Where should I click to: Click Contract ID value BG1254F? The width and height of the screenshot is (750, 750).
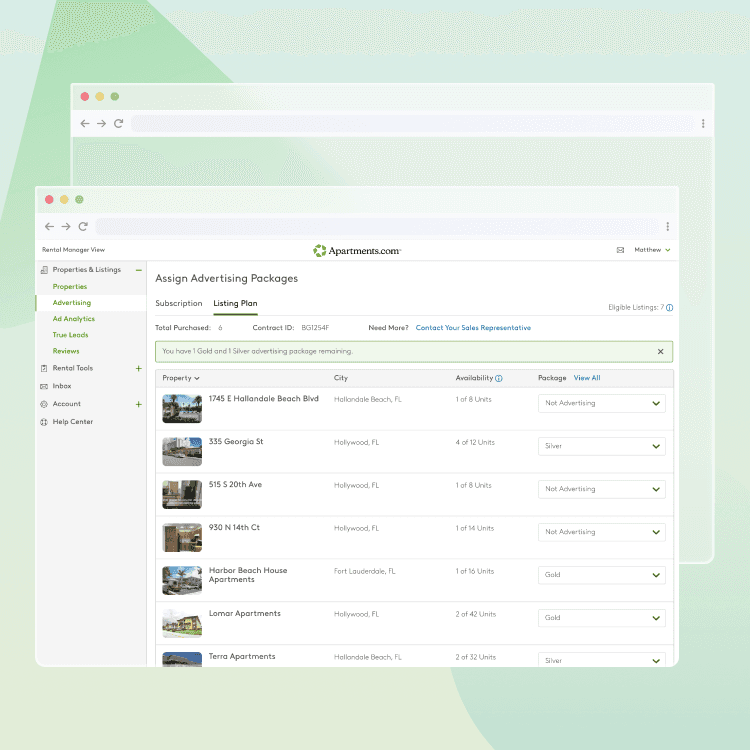tap(315, 328)
